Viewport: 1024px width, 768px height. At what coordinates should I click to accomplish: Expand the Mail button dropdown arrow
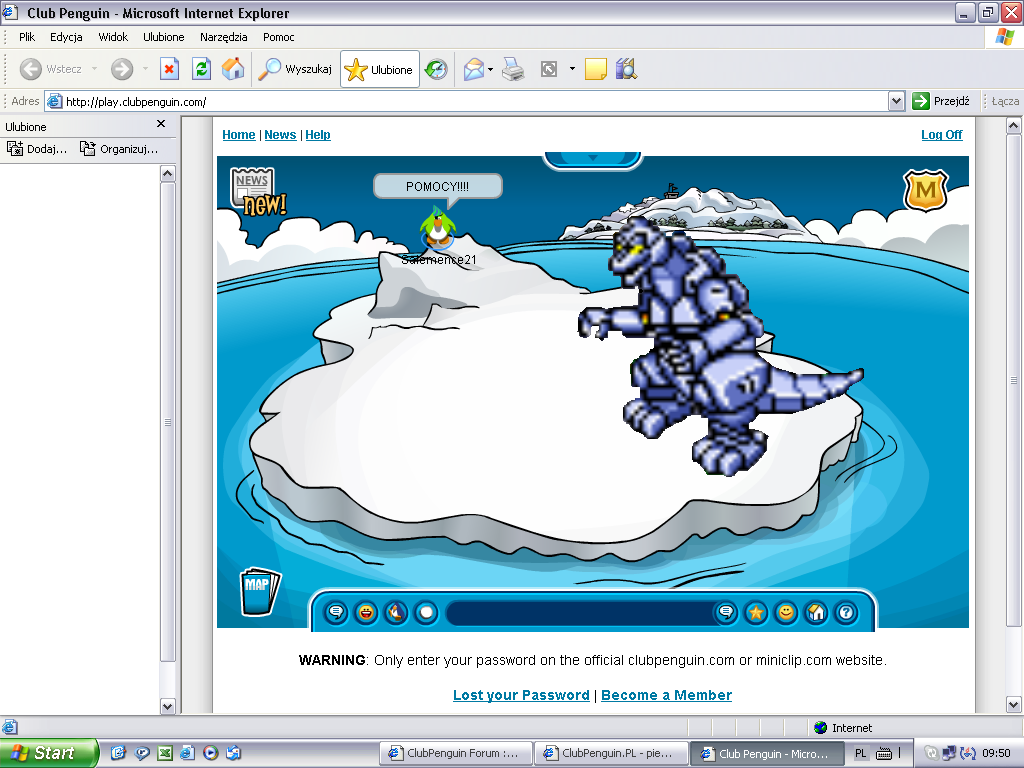pyautogui.click(x=490, y=69)
